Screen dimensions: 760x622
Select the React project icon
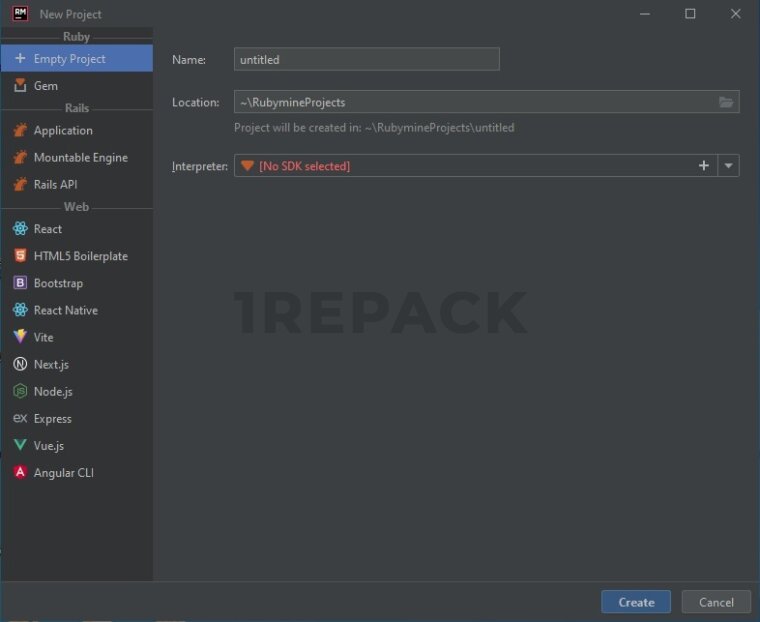pos(20,229)
